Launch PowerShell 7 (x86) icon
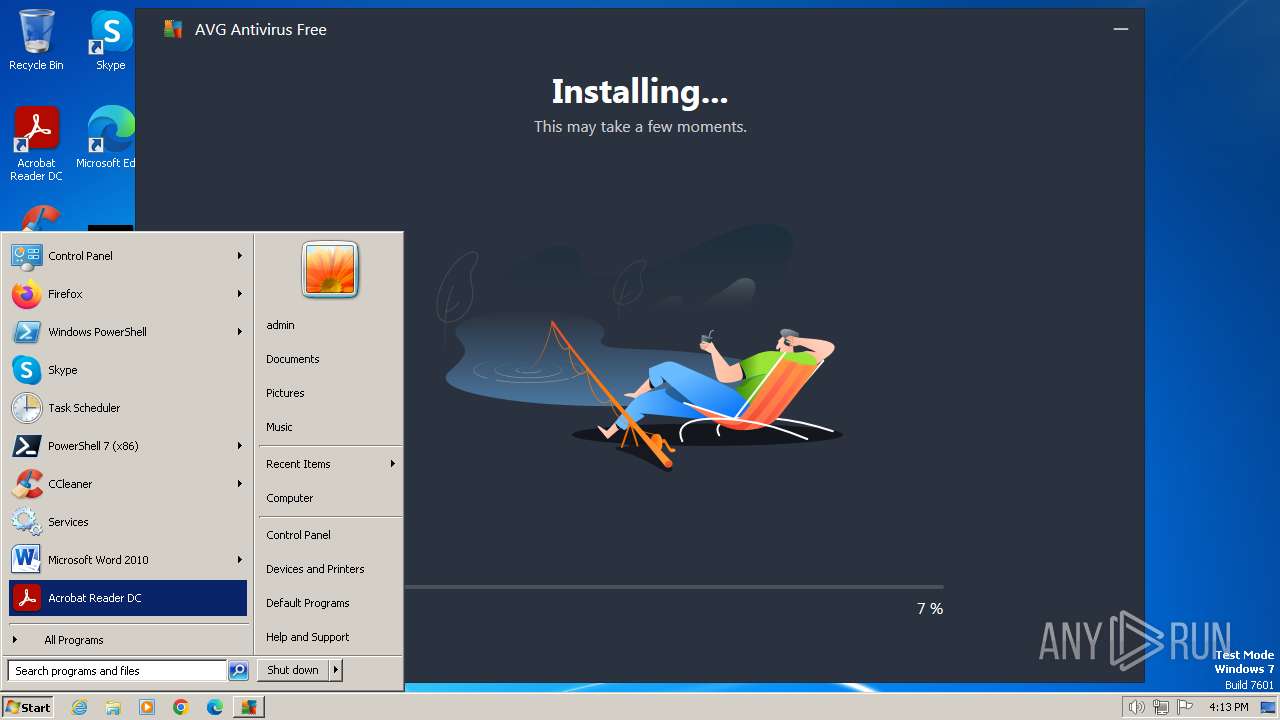The image size is (1280, 720). pyautogui.click(x=26, y=446)
